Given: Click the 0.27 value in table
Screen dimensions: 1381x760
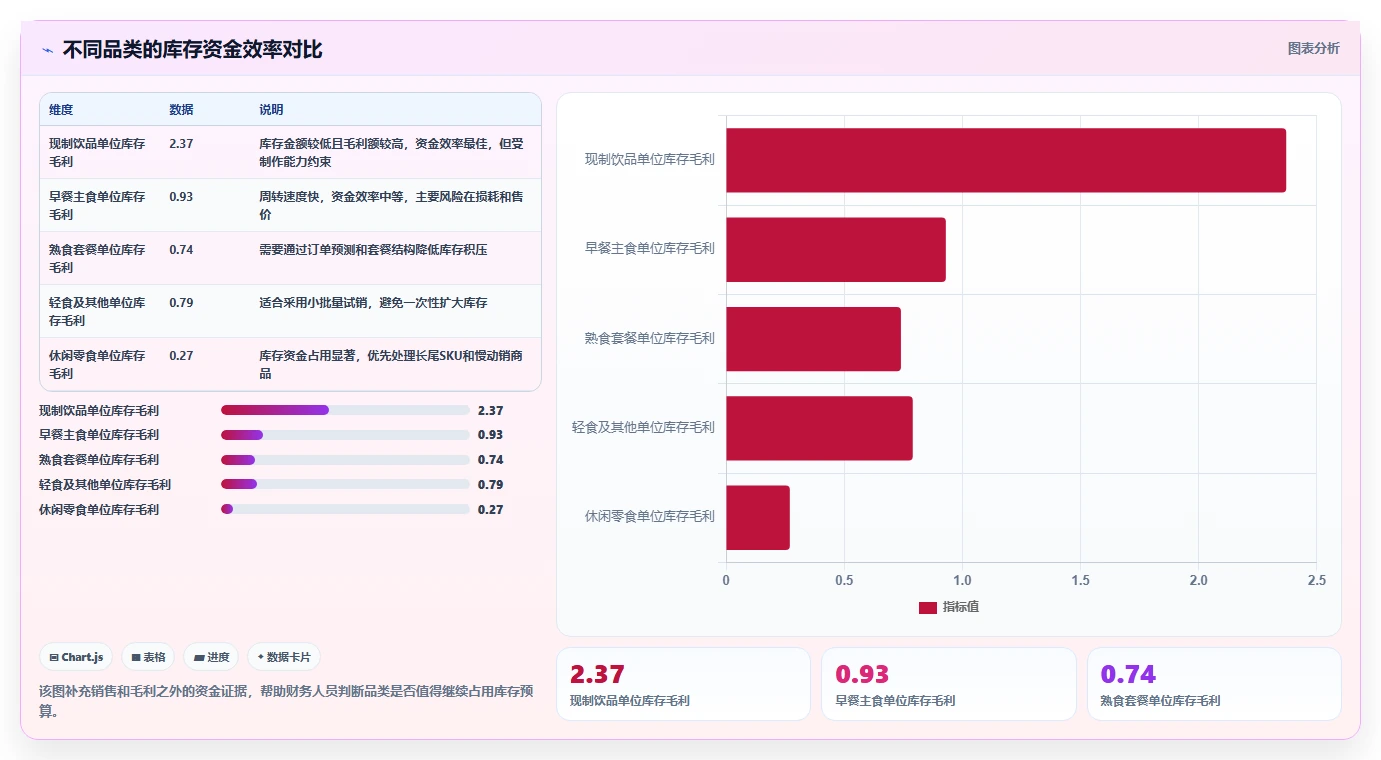Looking at the screenshot, I should [181, 356].
